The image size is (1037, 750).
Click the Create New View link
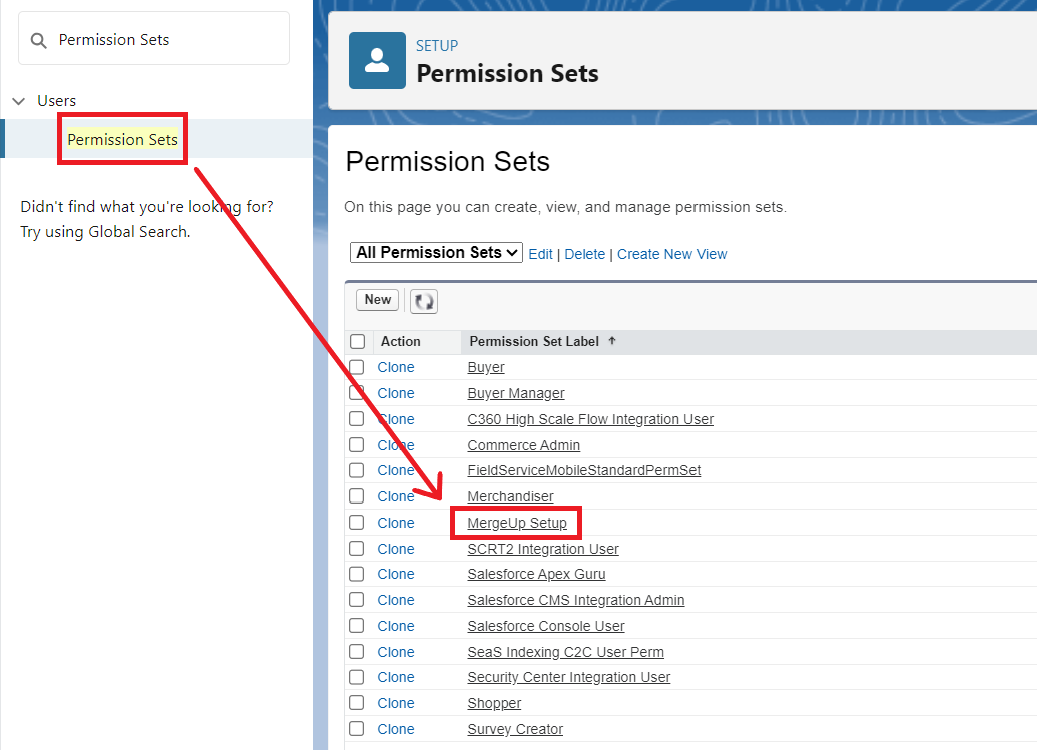click(672, 254)
